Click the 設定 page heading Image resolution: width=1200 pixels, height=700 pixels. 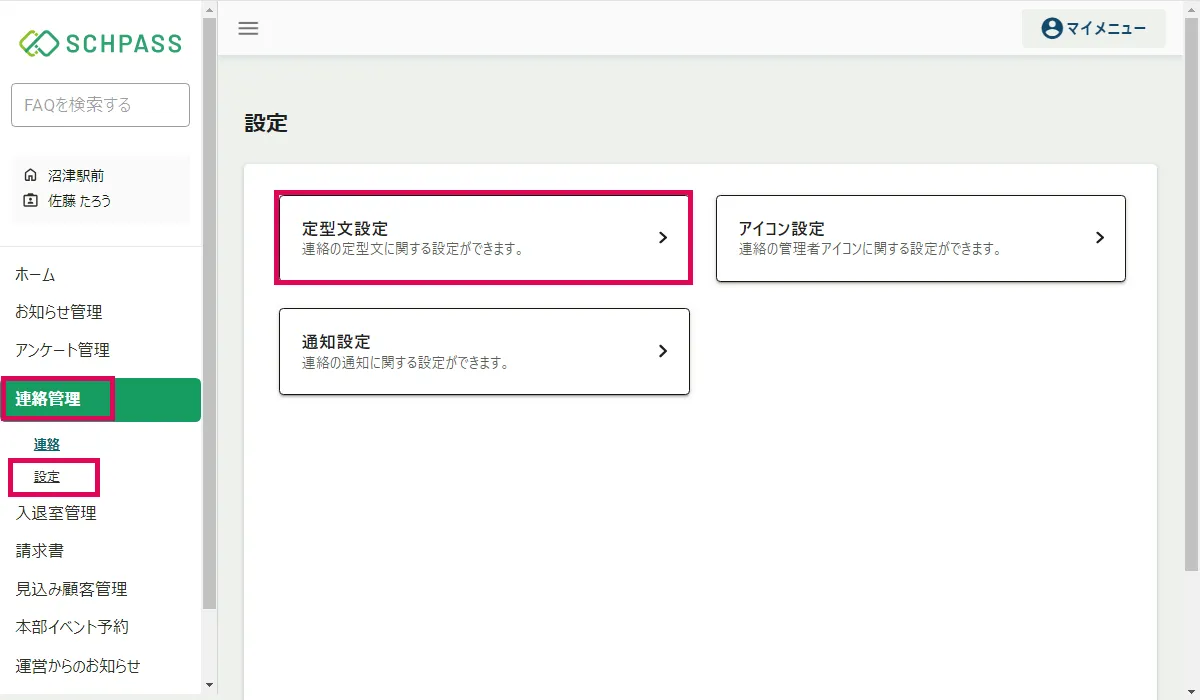click(266, 123)
